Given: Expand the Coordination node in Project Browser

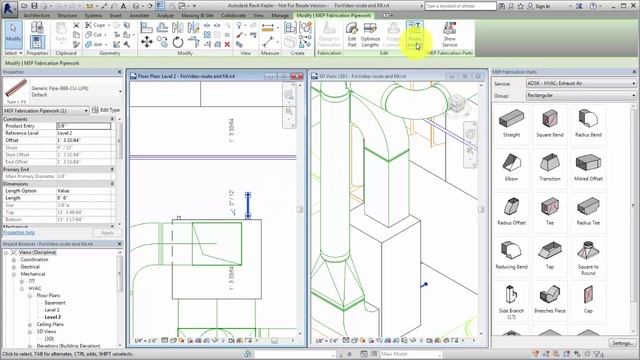Looking at the screenshot, I should click(x=14, y=260).
